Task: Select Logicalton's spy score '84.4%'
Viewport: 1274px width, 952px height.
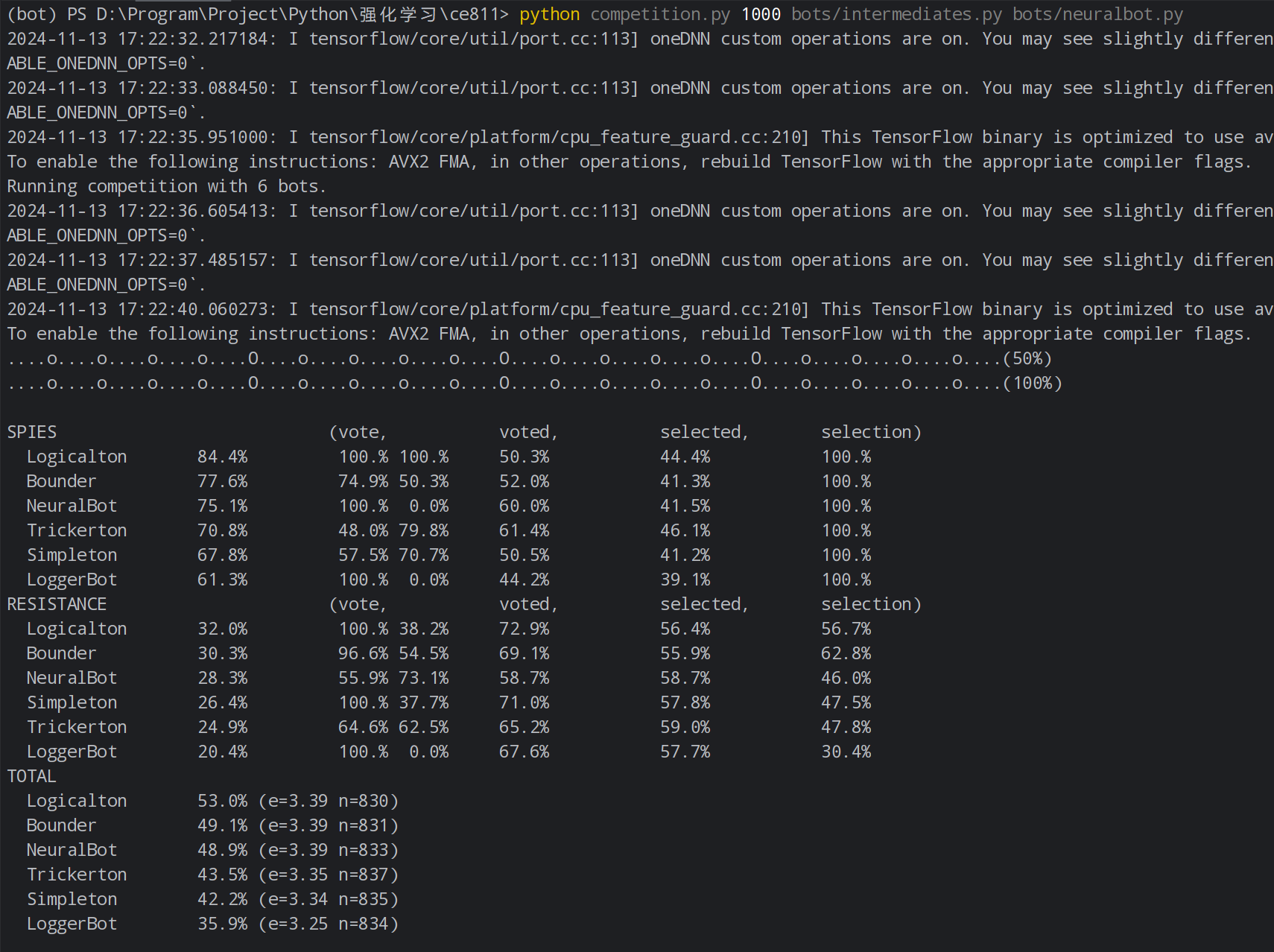Action: pyautogui.click(x=223, y=457)
